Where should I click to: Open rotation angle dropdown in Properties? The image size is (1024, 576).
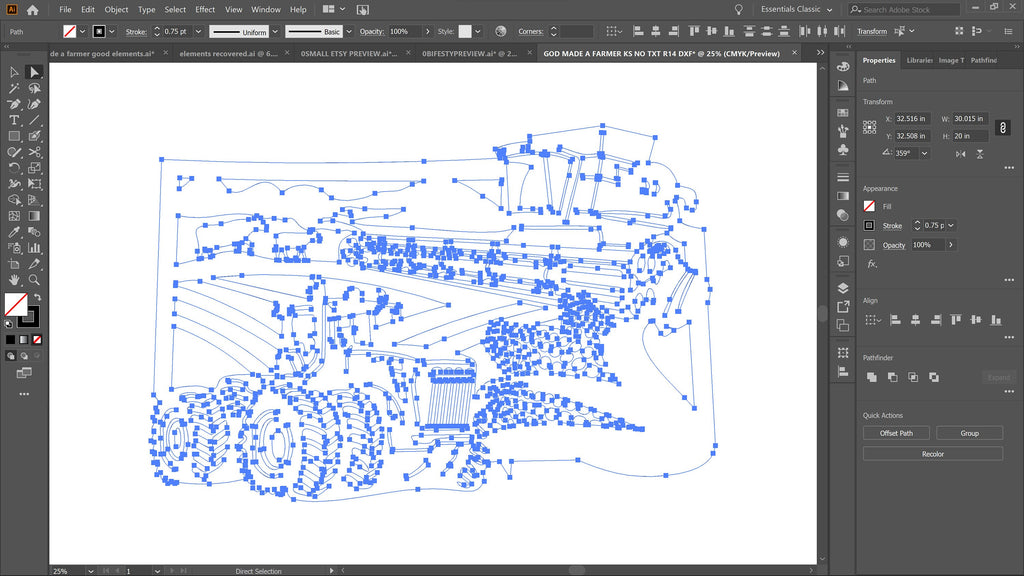pyautogui.click(x=924, y=153)
